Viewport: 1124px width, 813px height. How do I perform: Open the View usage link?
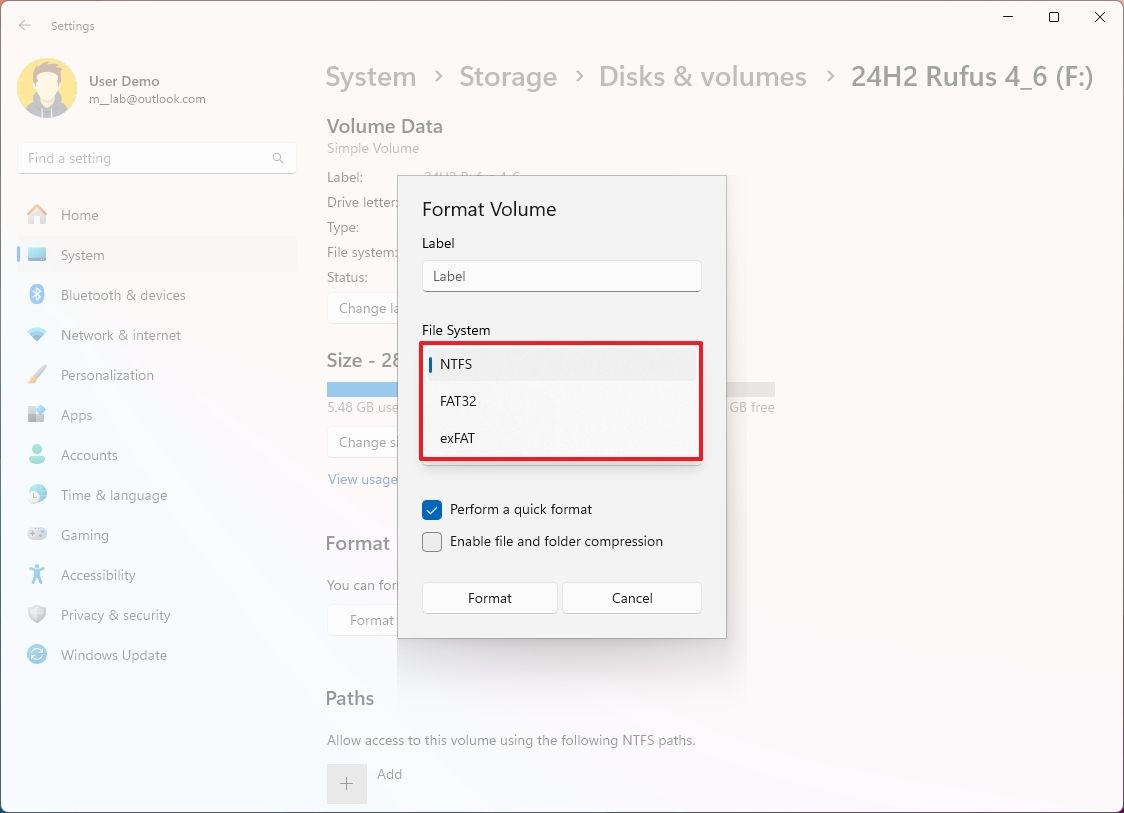click(x=362, y=478)
